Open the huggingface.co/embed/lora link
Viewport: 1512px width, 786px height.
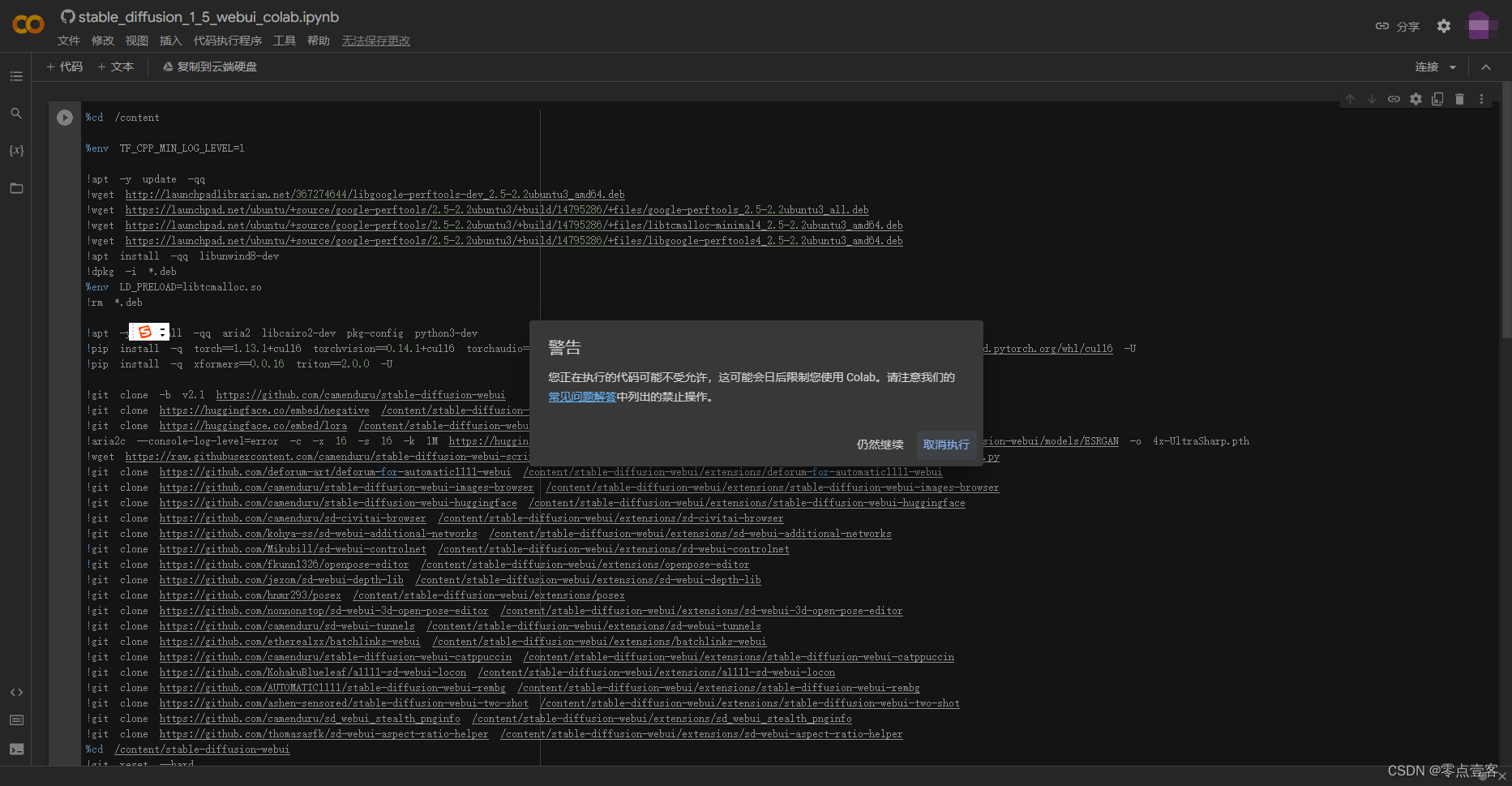click(x=253, y=426)
